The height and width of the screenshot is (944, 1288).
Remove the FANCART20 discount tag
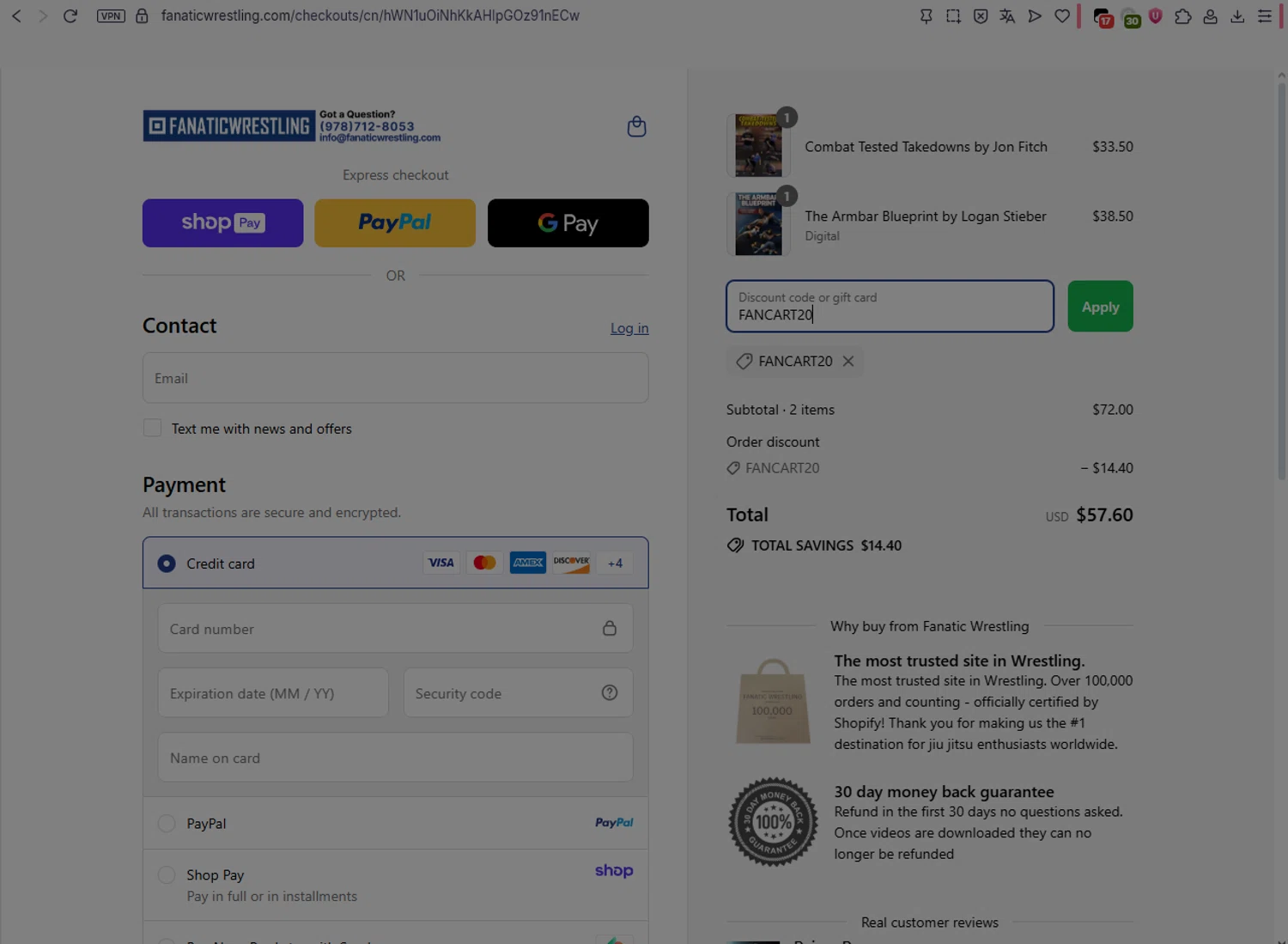[848, 361]
